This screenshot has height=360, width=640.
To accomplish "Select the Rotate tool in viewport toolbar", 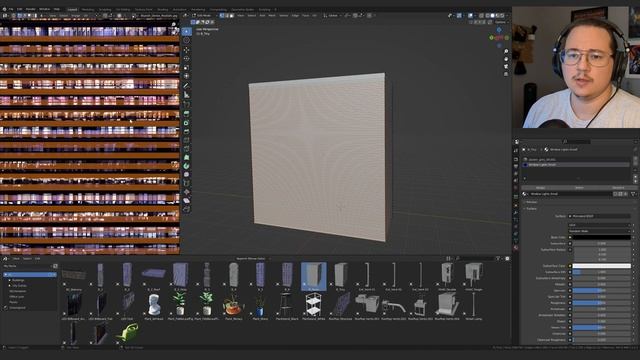I will tap(187, 59).
